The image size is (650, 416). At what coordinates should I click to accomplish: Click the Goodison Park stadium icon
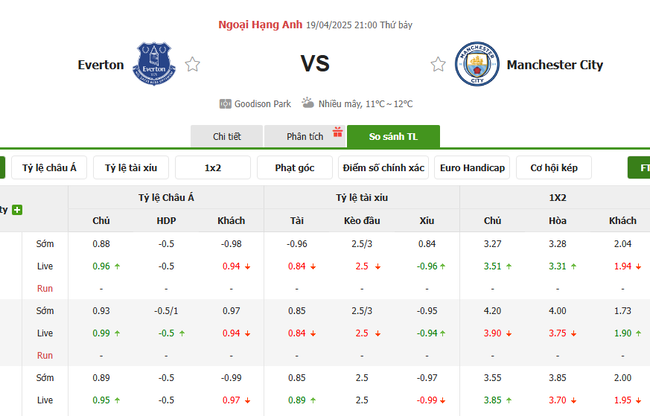pyautogui.click(x=225, y=104)
